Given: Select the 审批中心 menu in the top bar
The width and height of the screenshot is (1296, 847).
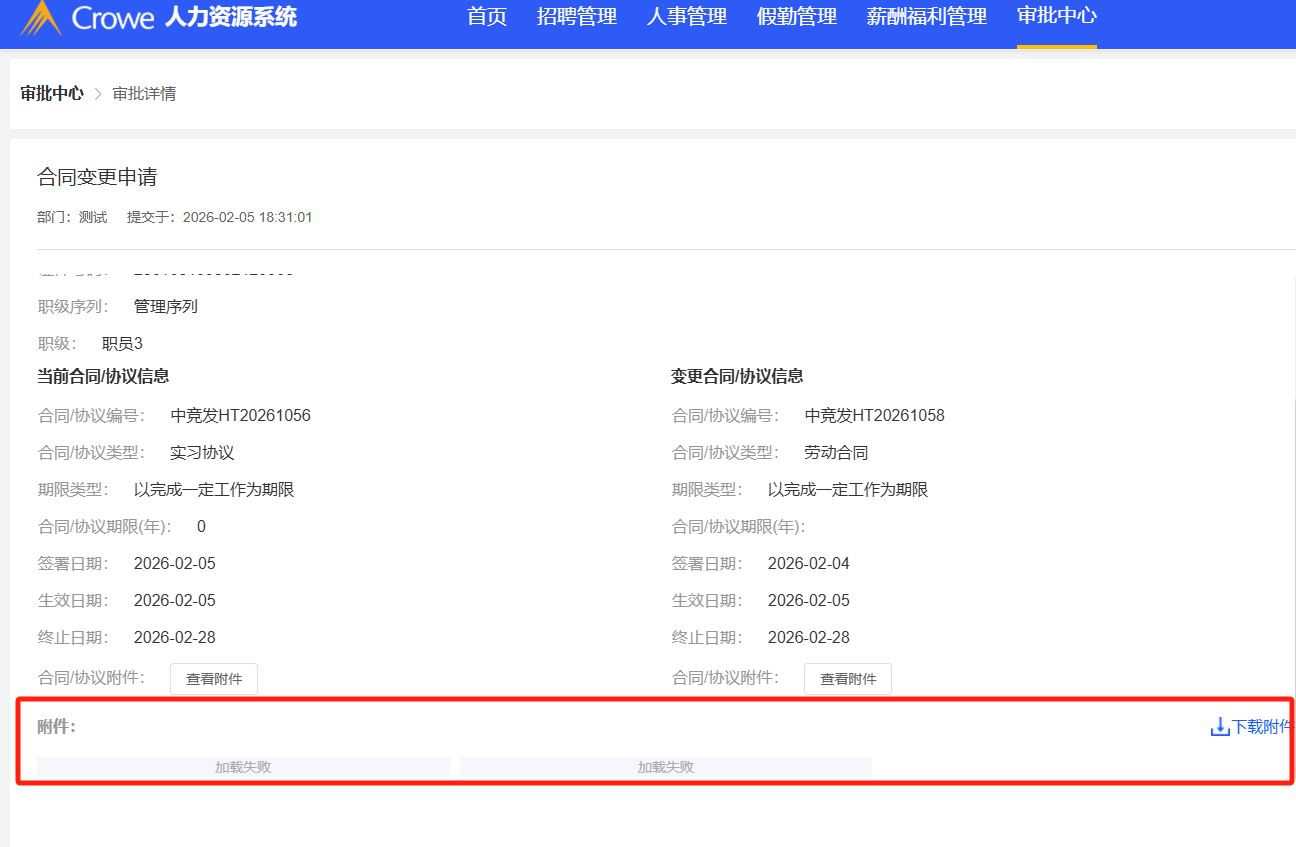Looking at the screenshot, I should click(1057, 16).
